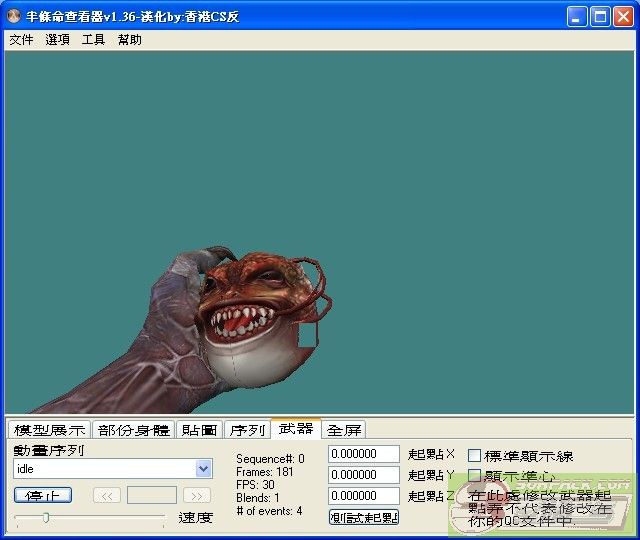
Task: Open the 工具 menu
Action: [x=93, y=40]
